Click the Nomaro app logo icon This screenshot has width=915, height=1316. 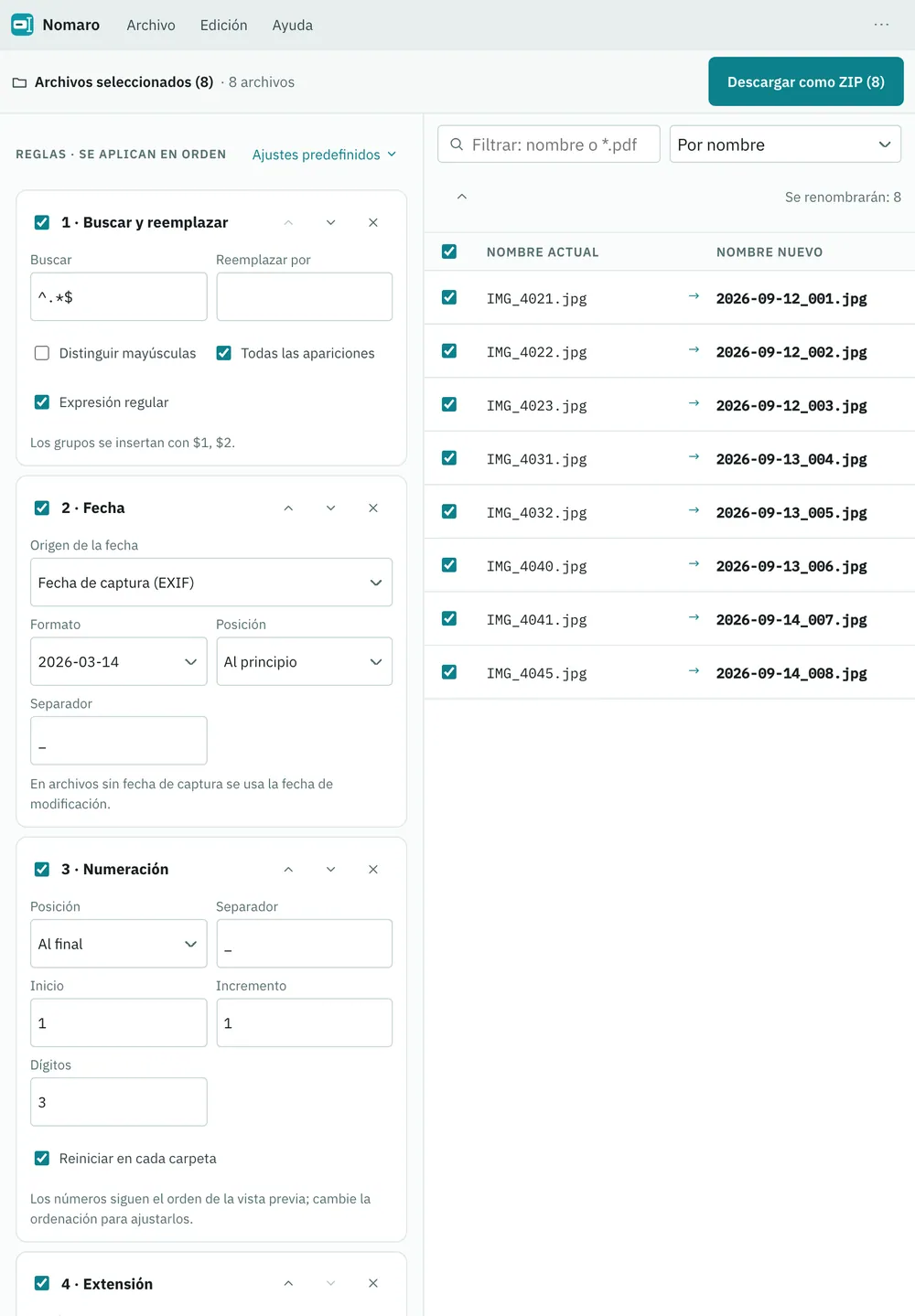pyautogui.click(x=22, y=25)
